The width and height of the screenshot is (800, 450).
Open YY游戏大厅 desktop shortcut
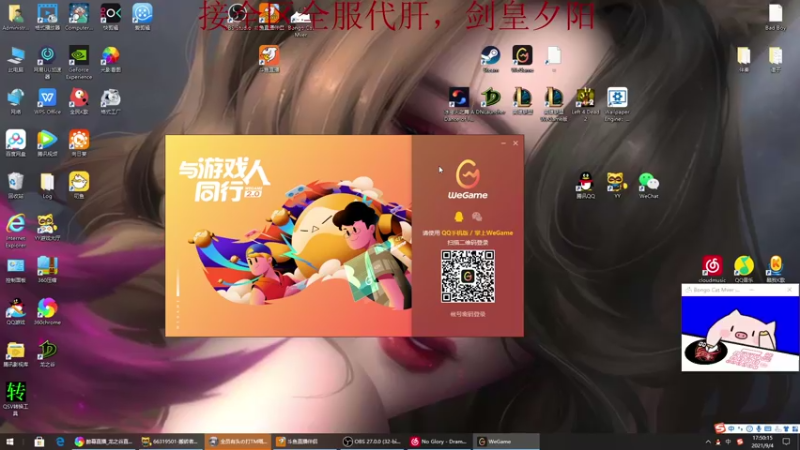[47, 228]
